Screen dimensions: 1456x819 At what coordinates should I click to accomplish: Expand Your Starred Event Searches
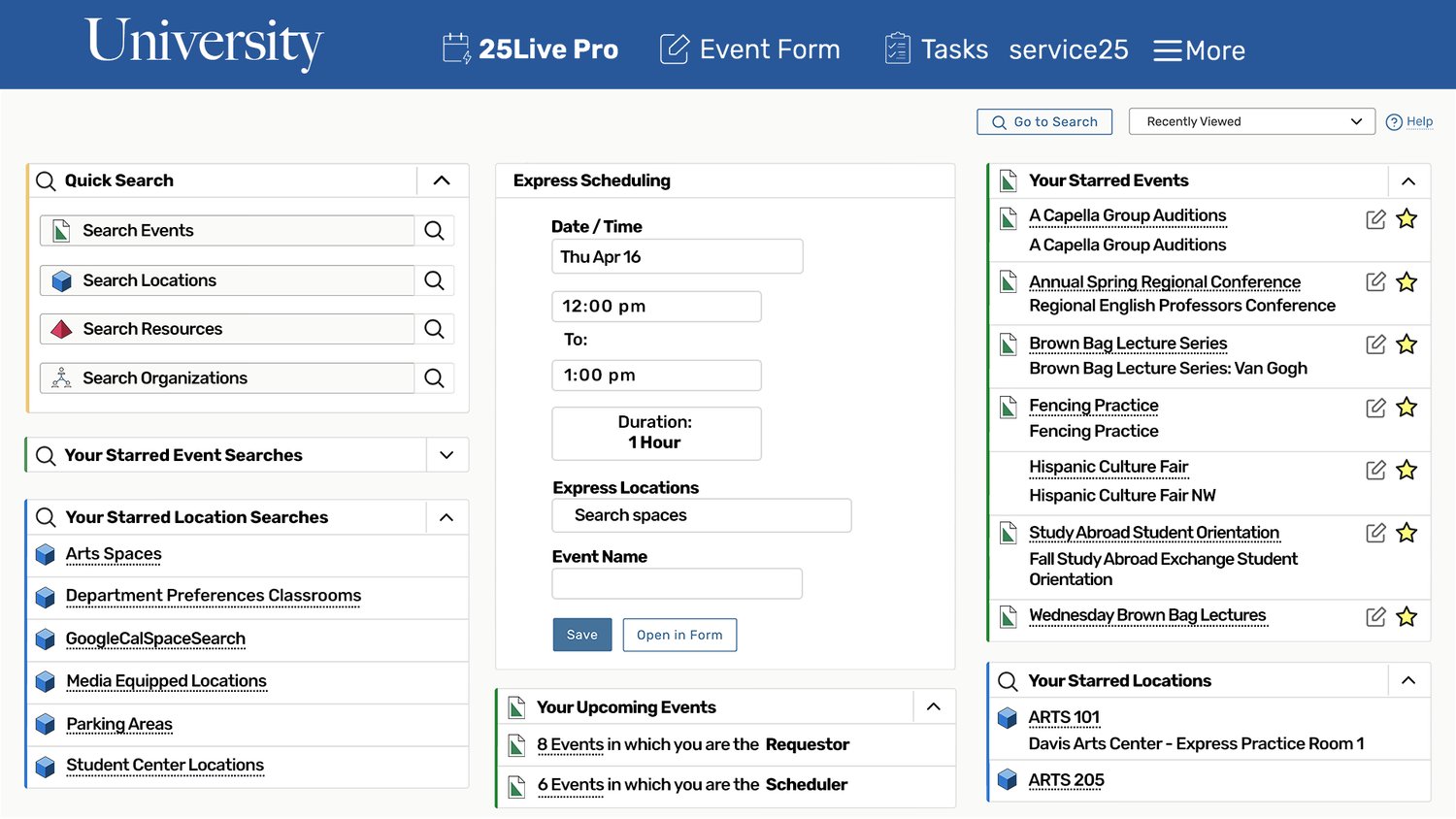(447, 454)
